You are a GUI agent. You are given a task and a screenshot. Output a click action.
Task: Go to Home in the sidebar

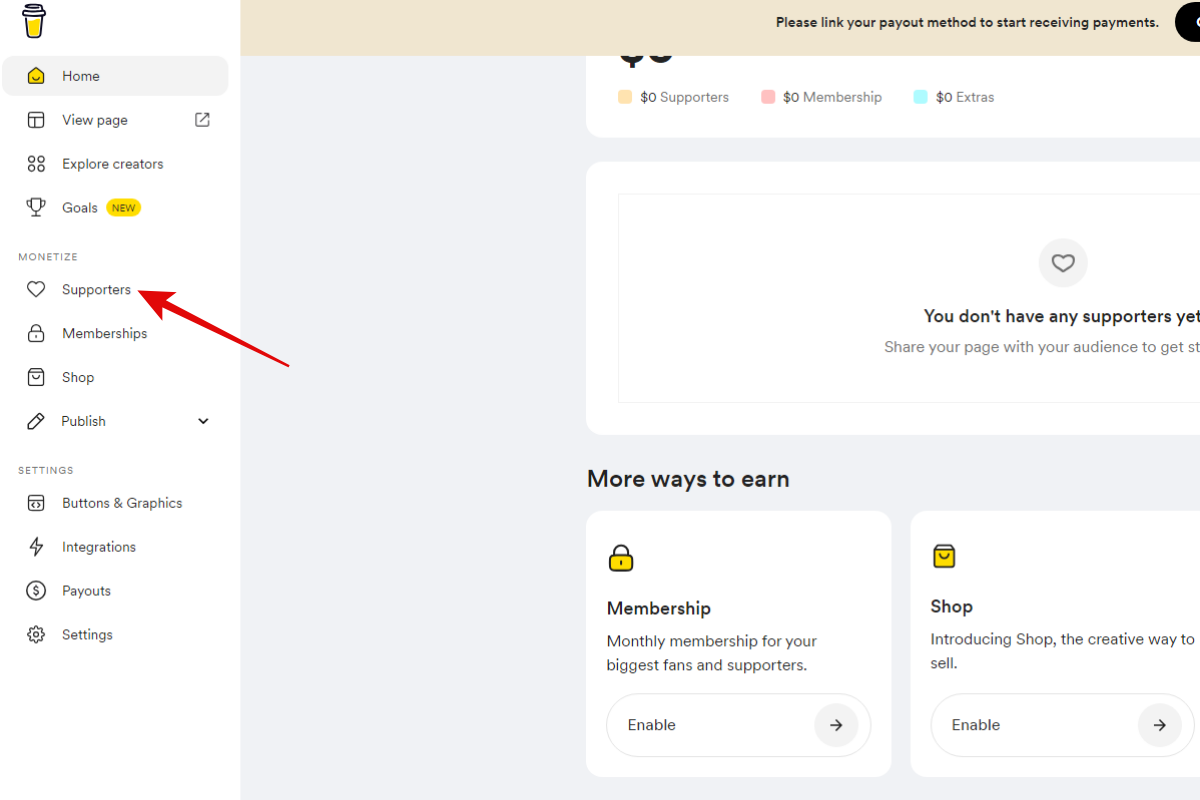click(x=81, y=76)
